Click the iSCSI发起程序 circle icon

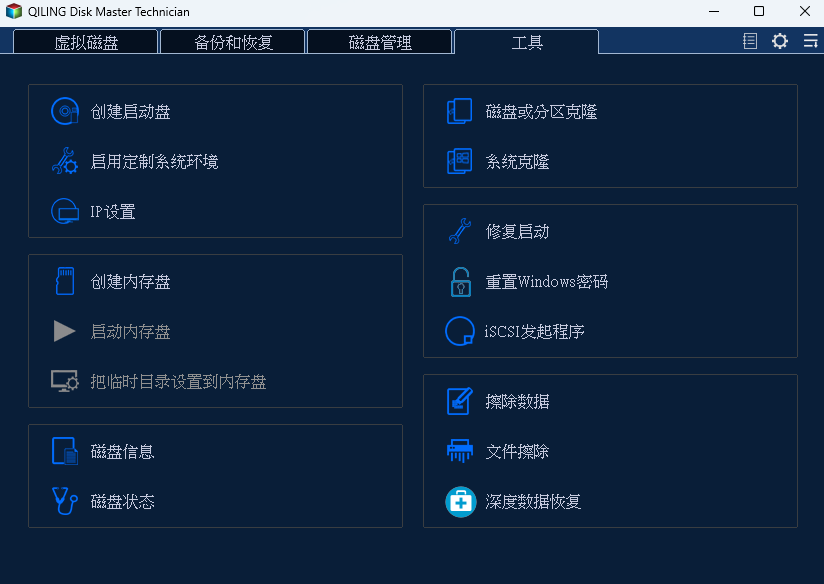(x=460, y=331)
